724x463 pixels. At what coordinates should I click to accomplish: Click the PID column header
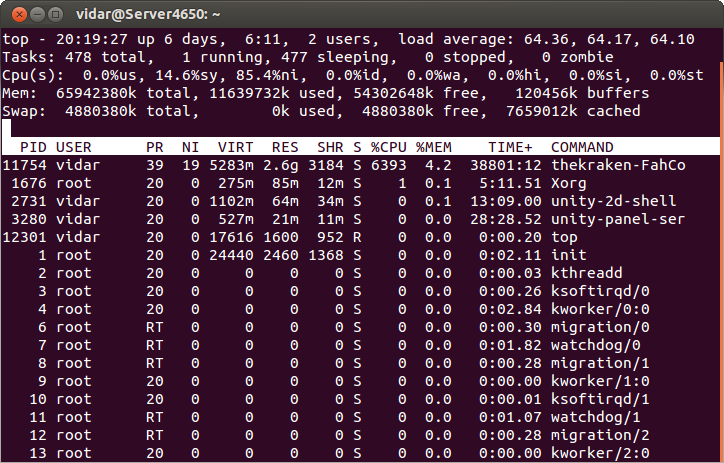click(x=33, y=147)
